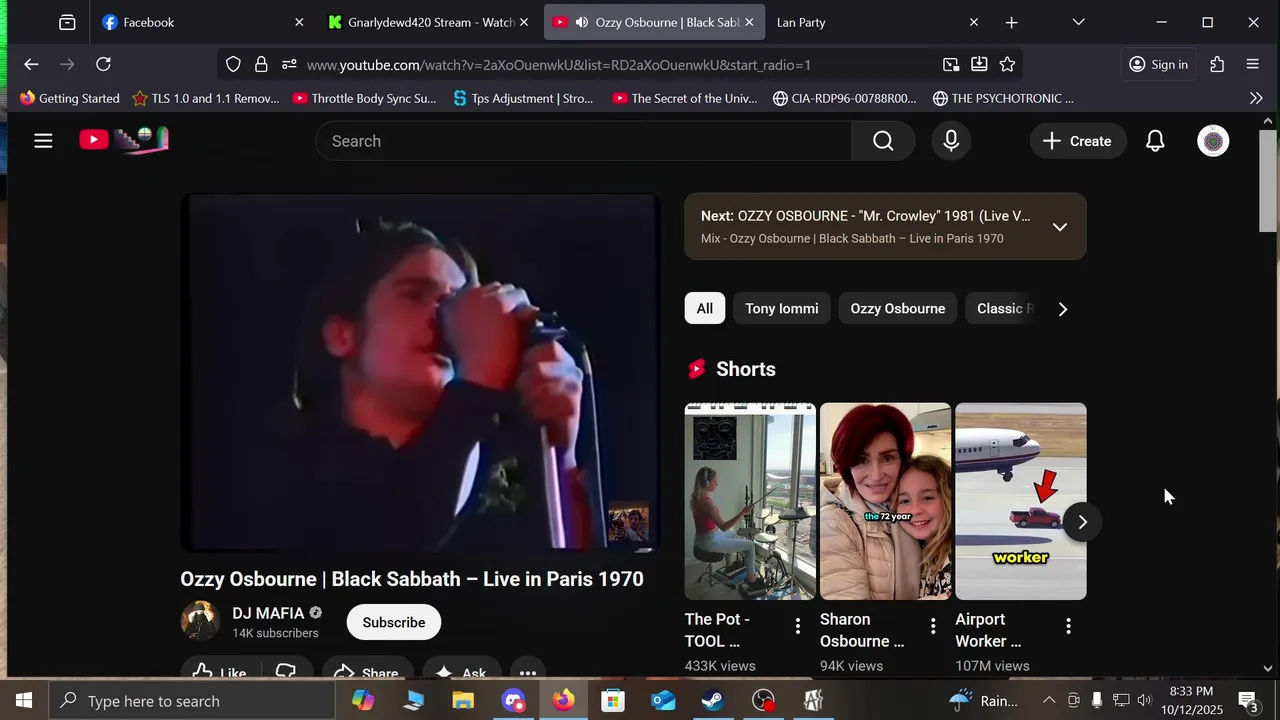1280x720 pixels.
Task: Click the Create button
Action: pyautogui.click(x=1078, y=141)
